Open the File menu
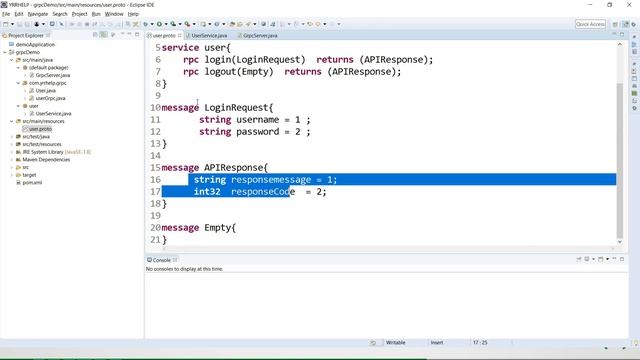640x360 pixels. (x=6, y=14)
